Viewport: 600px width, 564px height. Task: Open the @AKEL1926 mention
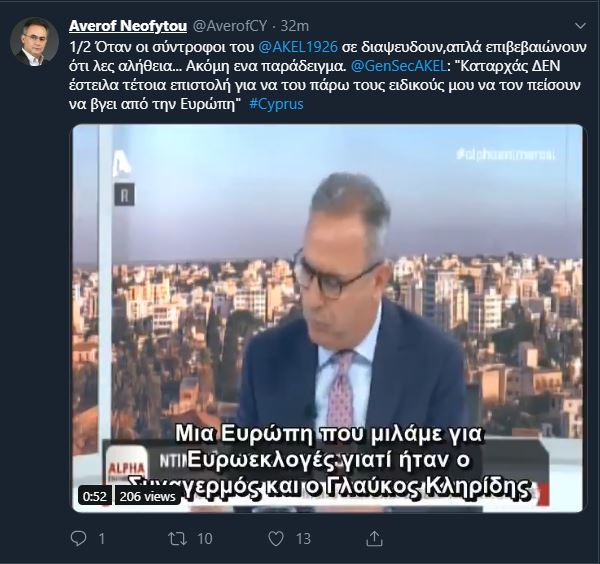pyautogui.click(x=298, y=47)
